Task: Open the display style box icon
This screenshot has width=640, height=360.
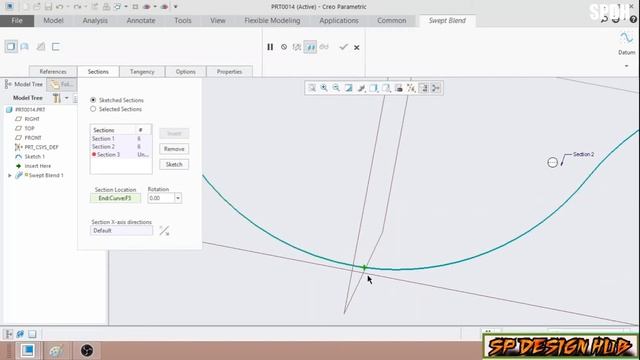Action: click(373, 88)
